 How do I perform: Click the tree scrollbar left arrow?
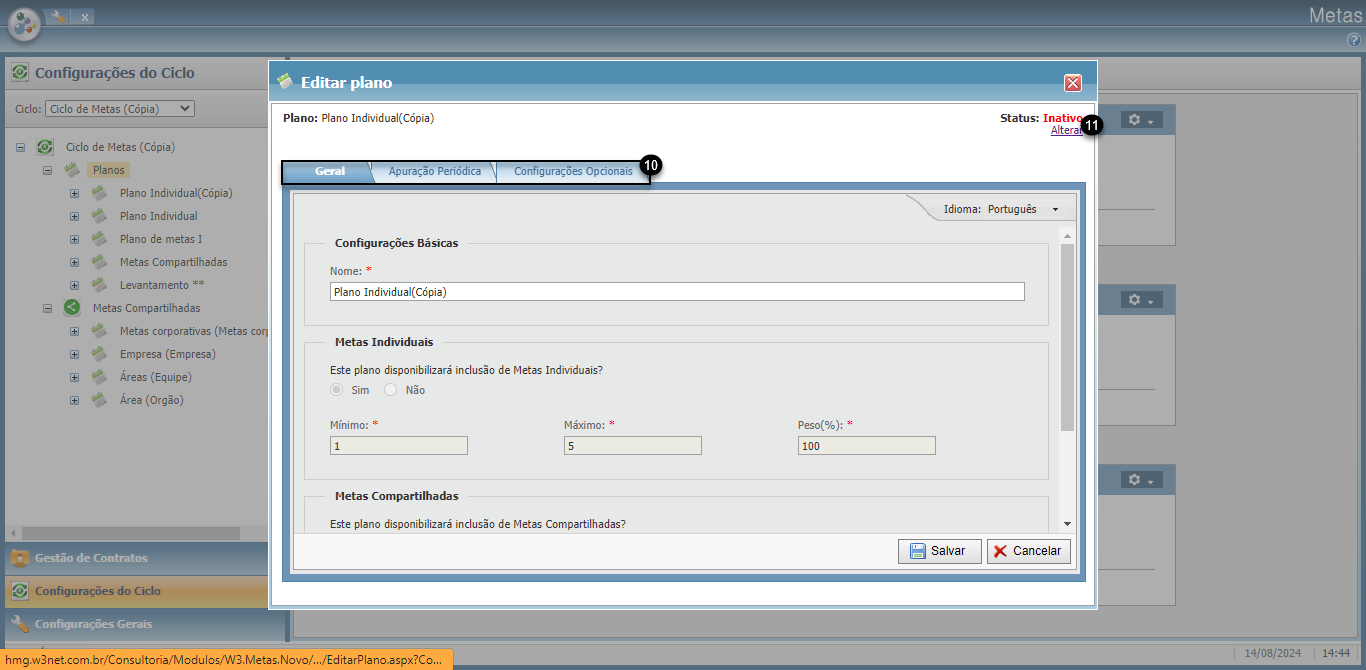coord(12,534)
